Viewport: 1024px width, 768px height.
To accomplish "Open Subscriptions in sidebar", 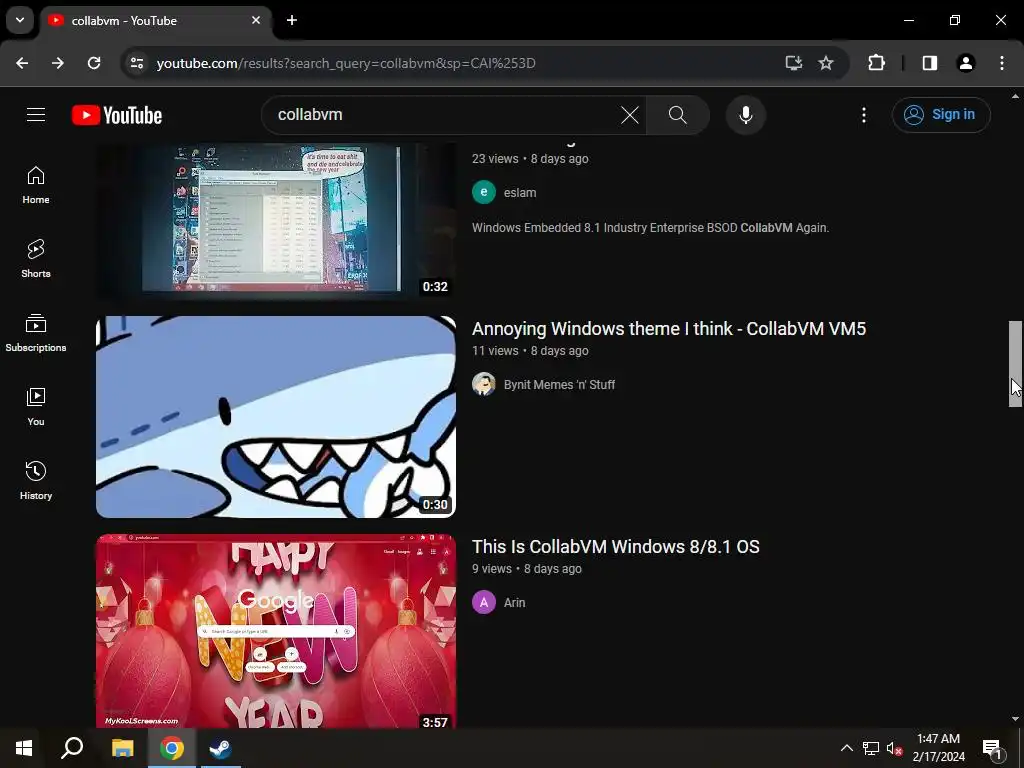I will 36,333.
